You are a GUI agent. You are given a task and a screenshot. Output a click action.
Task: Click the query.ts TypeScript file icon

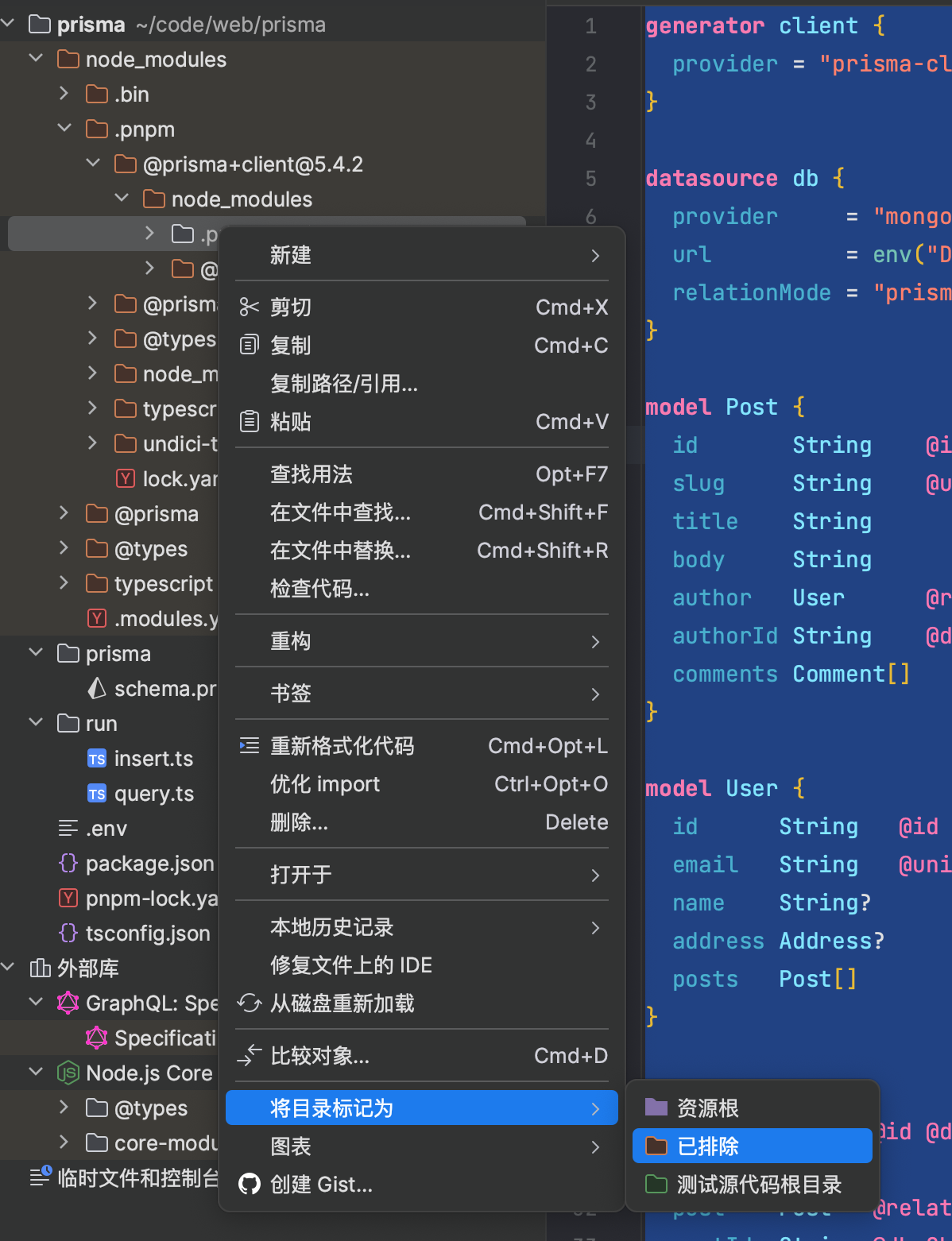tap(96, 793)
